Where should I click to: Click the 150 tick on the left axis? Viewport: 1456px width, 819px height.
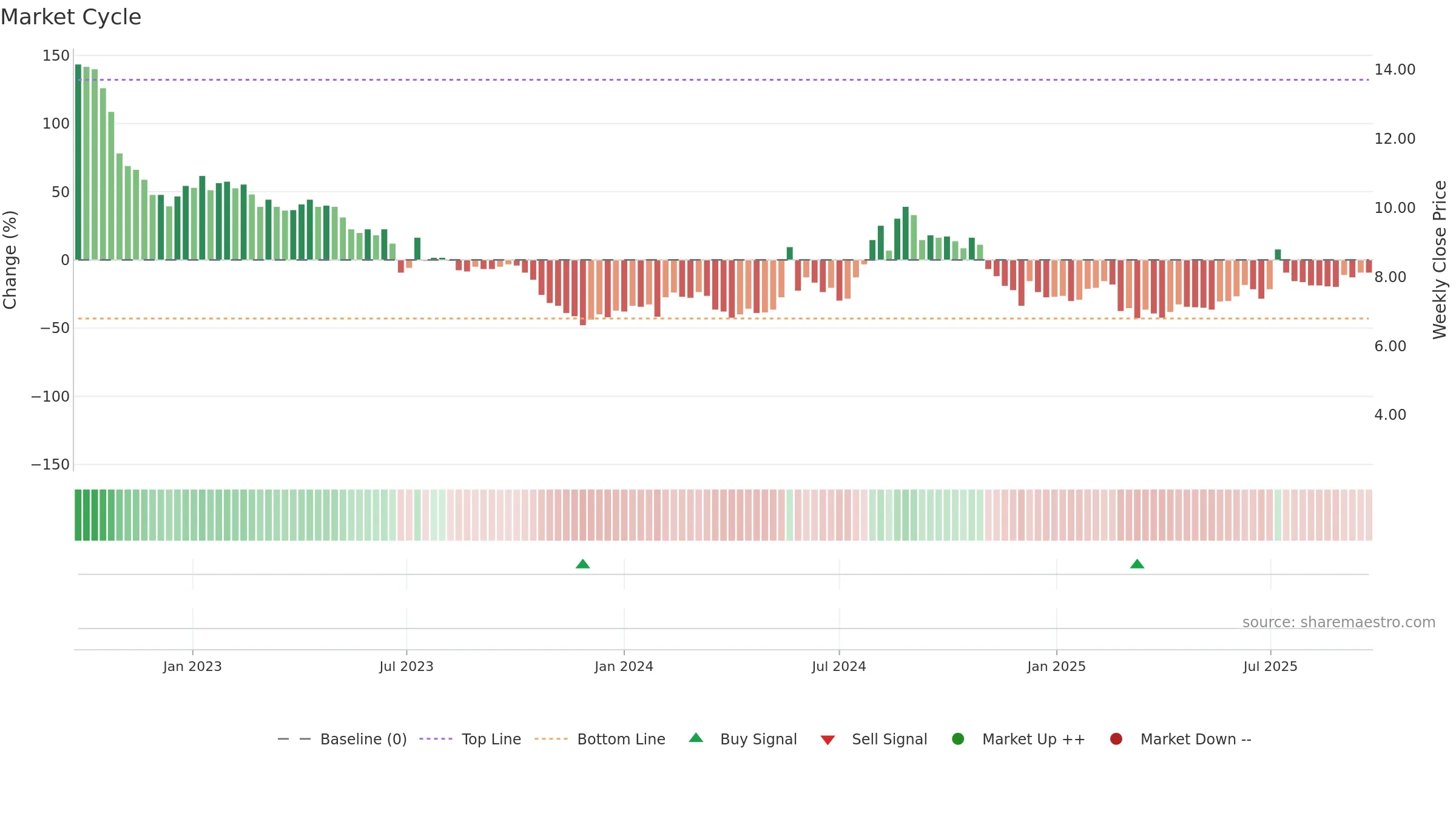[x=56, y=56]
